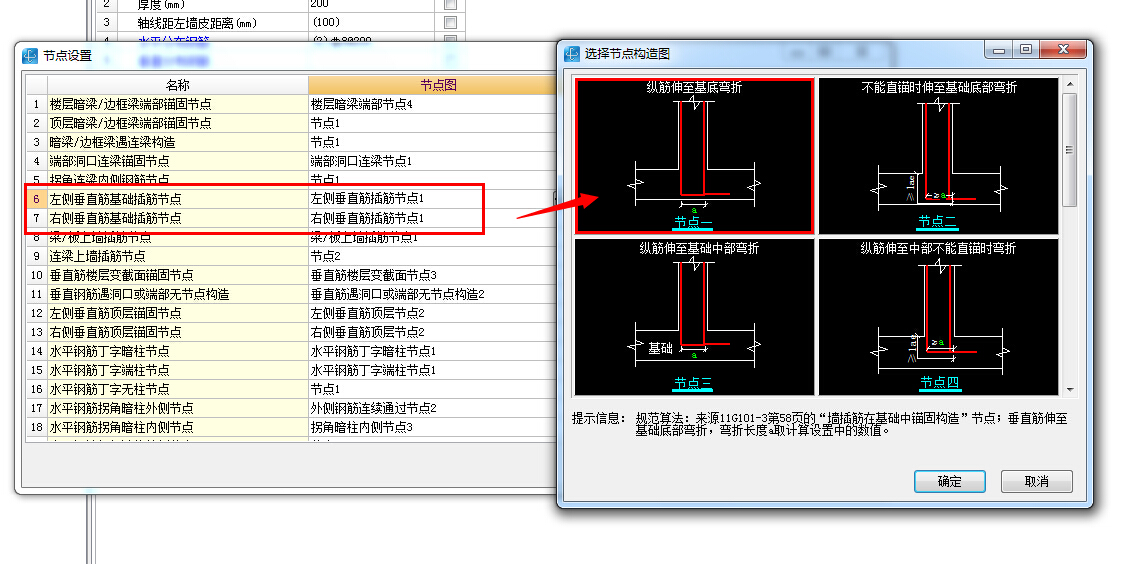Toggle checkbox in the 轴线距左墙皮距离 row

[450, 22]
